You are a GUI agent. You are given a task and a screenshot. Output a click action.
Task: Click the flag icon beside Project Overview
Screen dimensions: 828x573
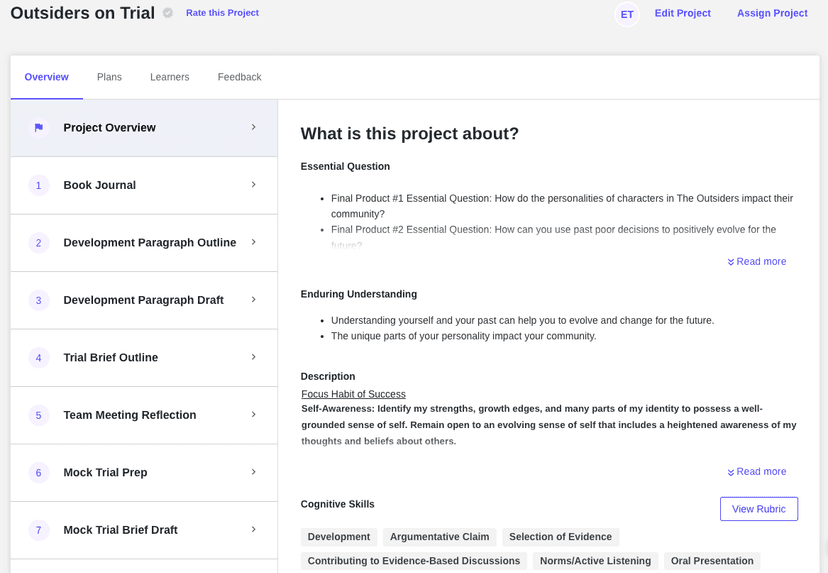click(x=39, y=128)
